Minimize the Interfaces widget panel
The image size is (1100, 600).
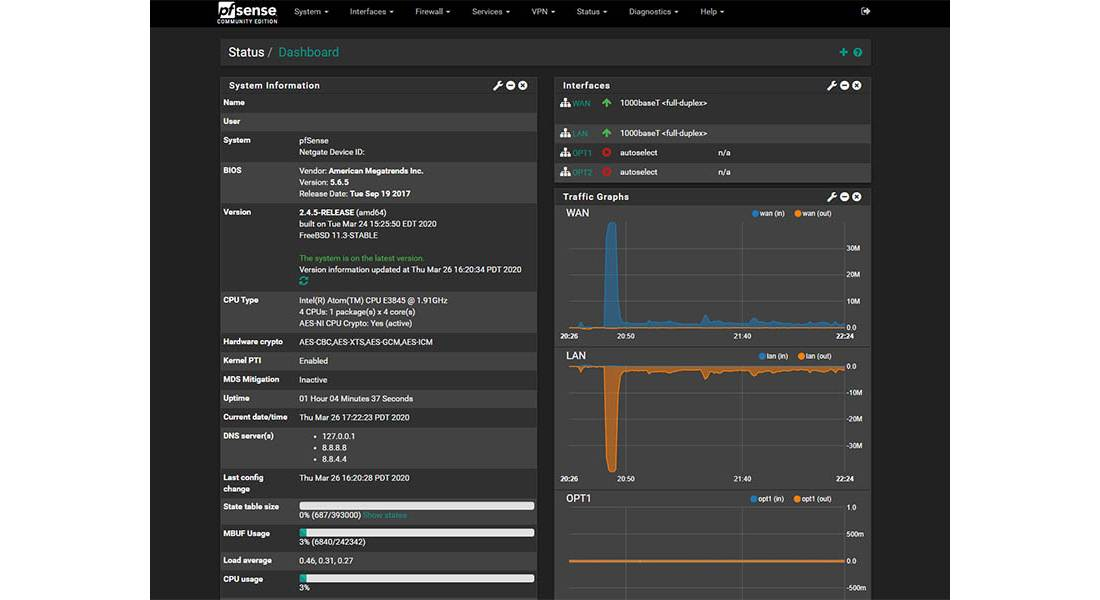coord(844,86)
